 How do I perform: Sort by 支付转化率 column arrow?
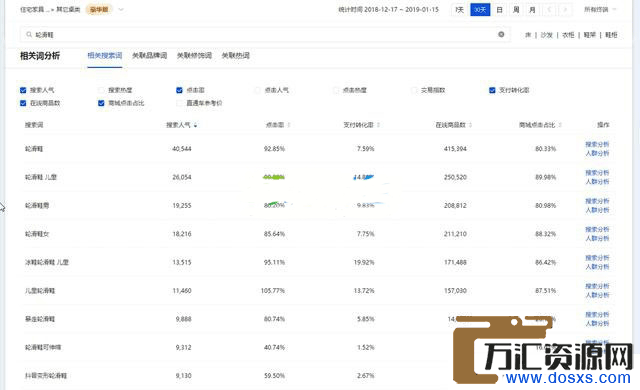point(378,125)
